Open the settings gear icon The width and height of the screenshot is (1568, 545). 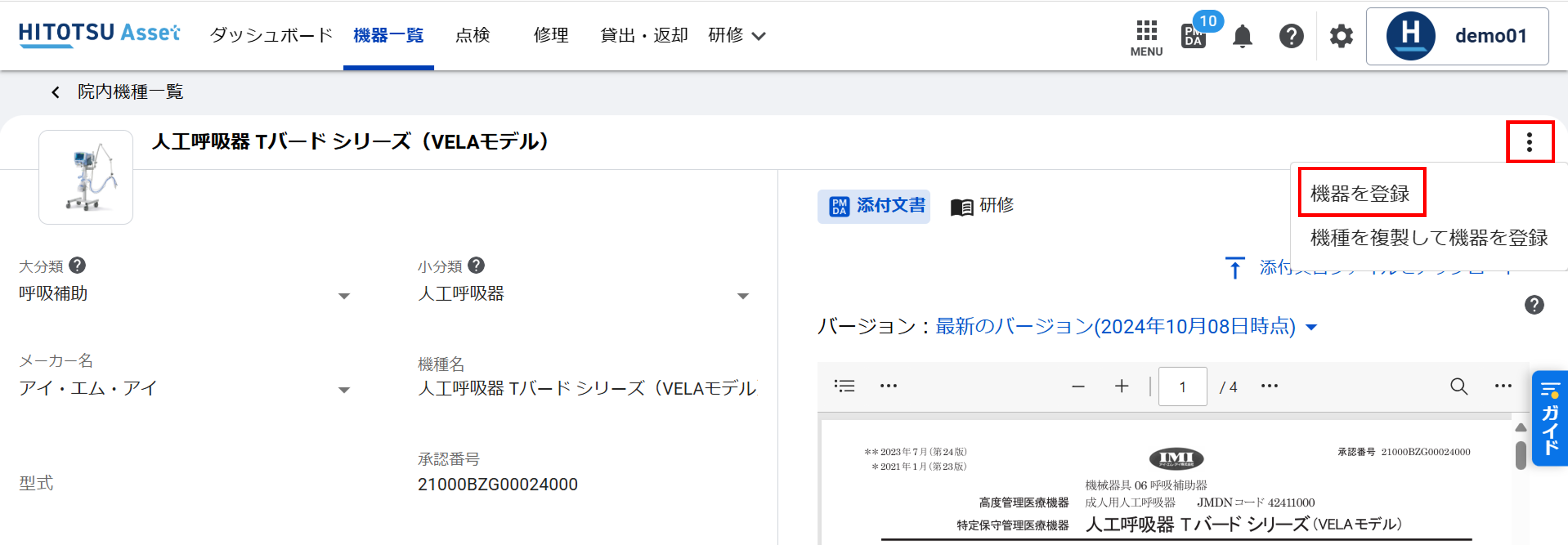(x=1341, y=36)
